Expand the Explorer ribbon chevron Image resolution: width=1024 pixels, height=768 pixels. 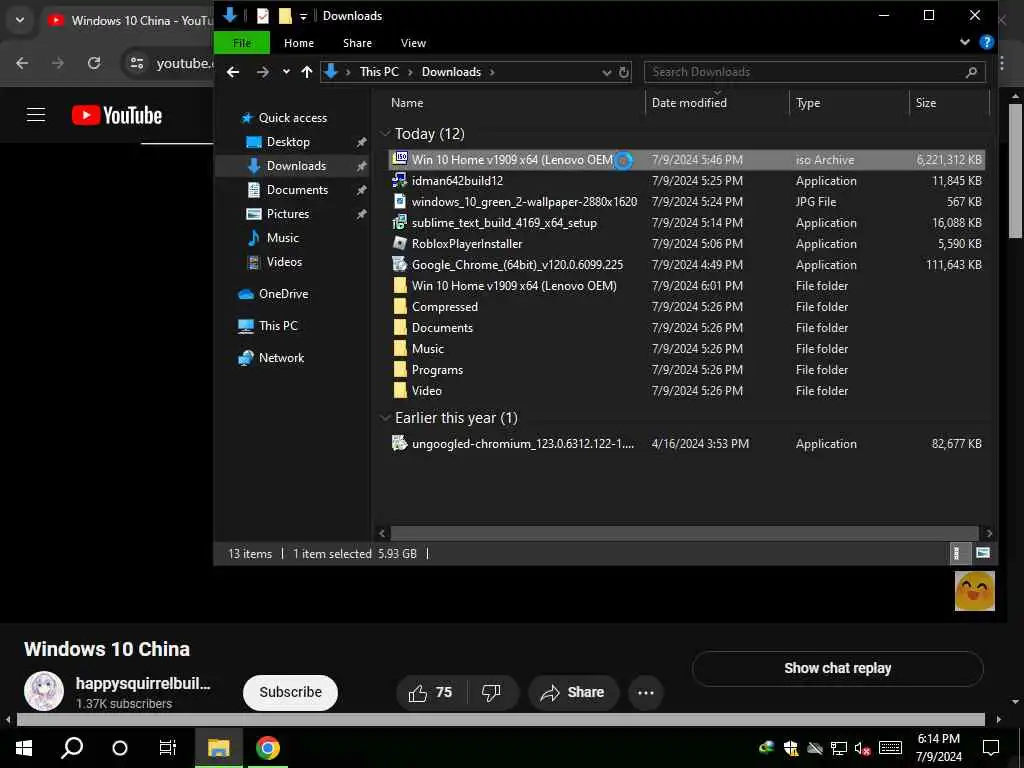[x=965, y=42]
